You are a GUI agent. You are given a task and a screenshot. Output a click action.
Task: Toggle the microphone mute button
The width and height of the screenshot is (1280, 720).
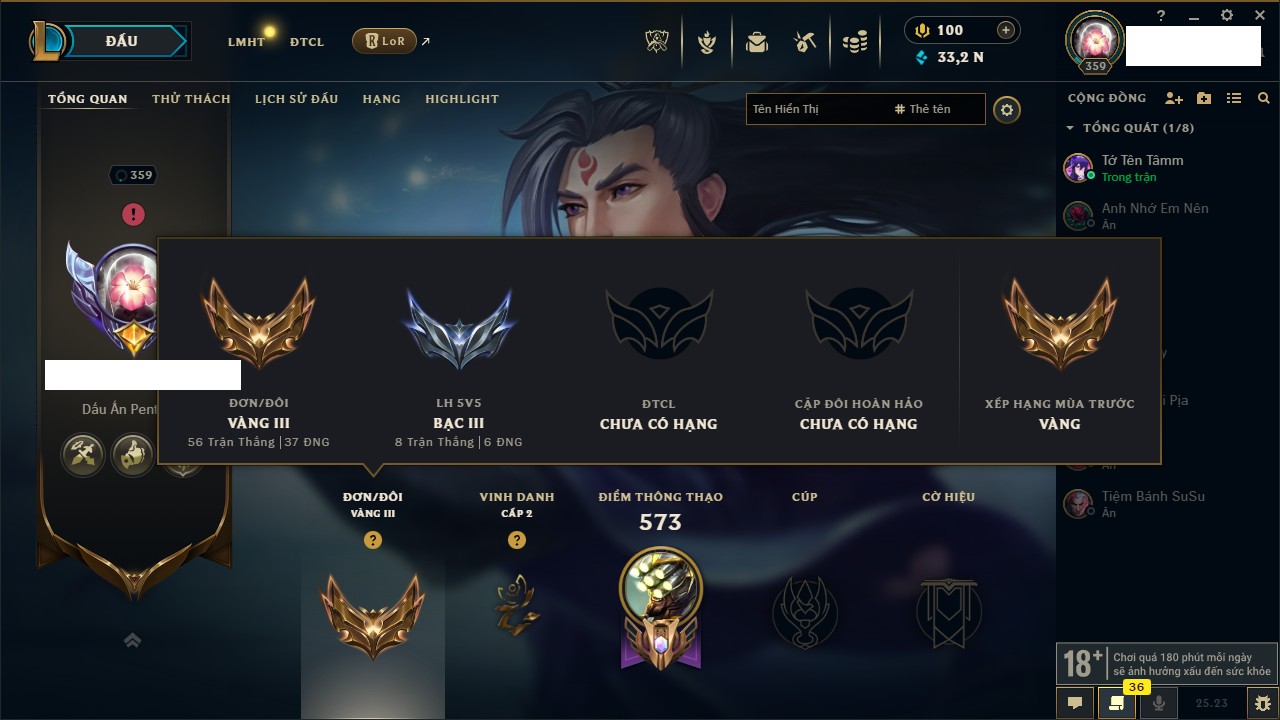coord(1159,703)
